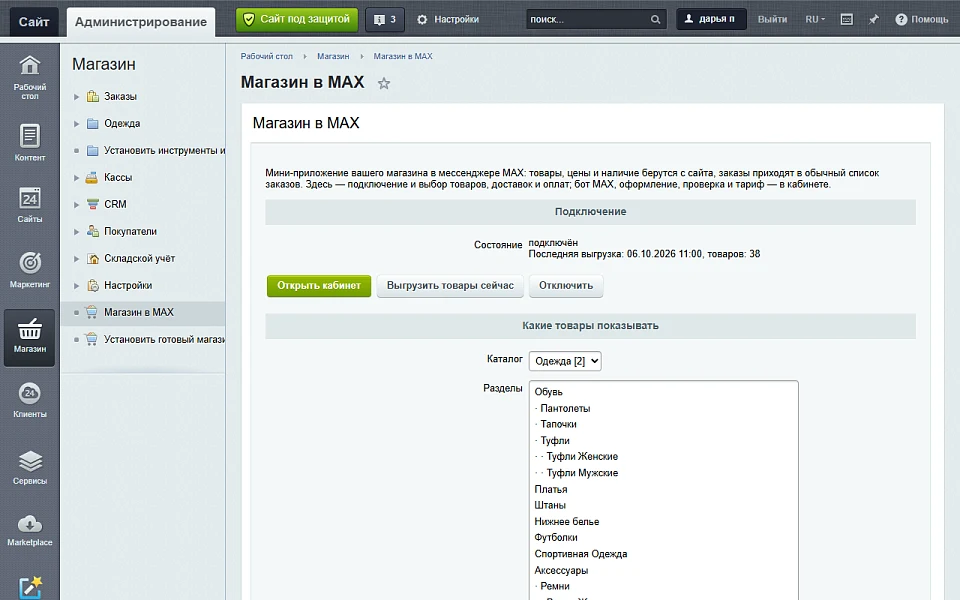Viewport: 960px width, 600px height.
Task: Open the Магазин basket sidebar section
Action: [29, 337]
